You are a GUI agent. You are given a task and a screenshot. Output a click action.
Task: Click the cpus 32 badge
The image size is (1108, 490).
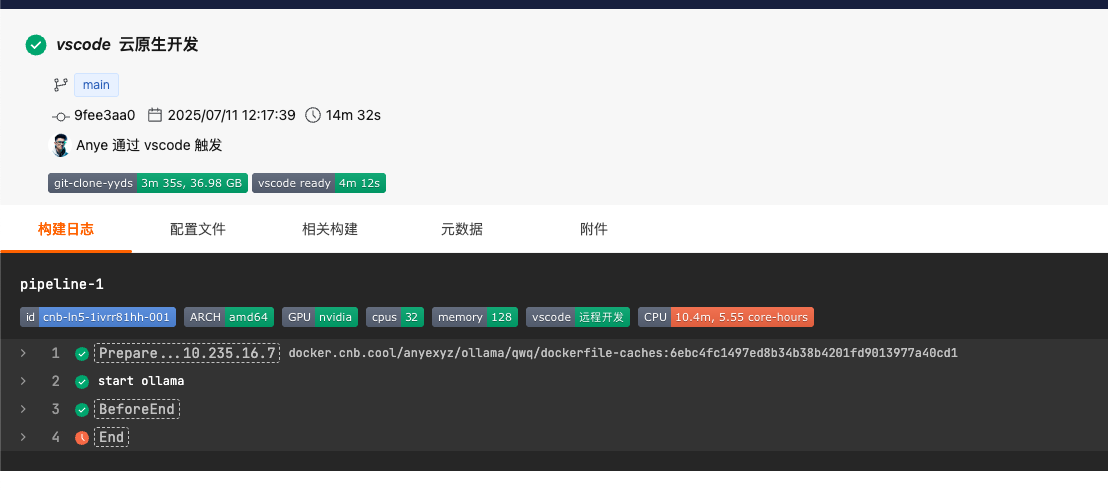click(395, 317)
